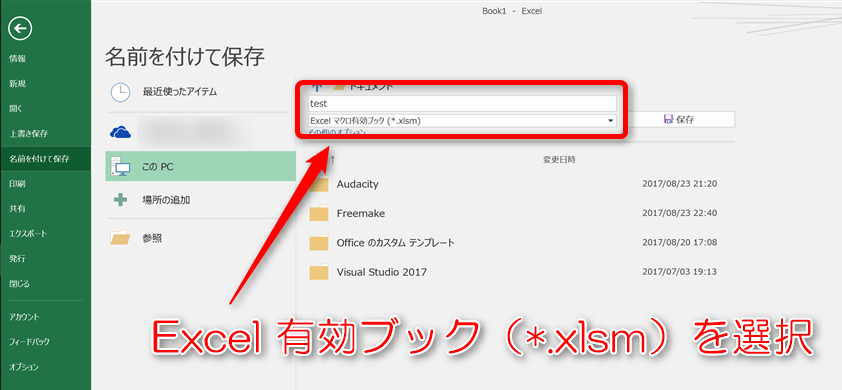
Task: Open the 開く sidebar entry
Action: [16, 109]
